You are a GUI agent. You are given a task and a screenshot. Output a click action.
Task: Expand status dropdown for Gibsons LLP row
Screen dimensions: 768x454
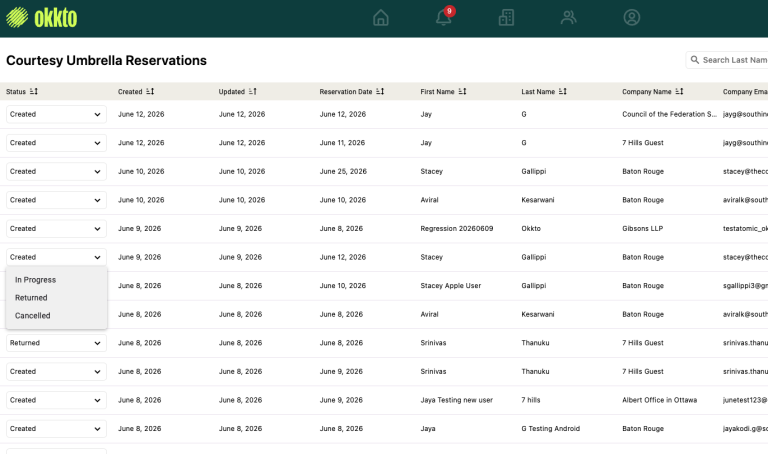click(56, 229)
